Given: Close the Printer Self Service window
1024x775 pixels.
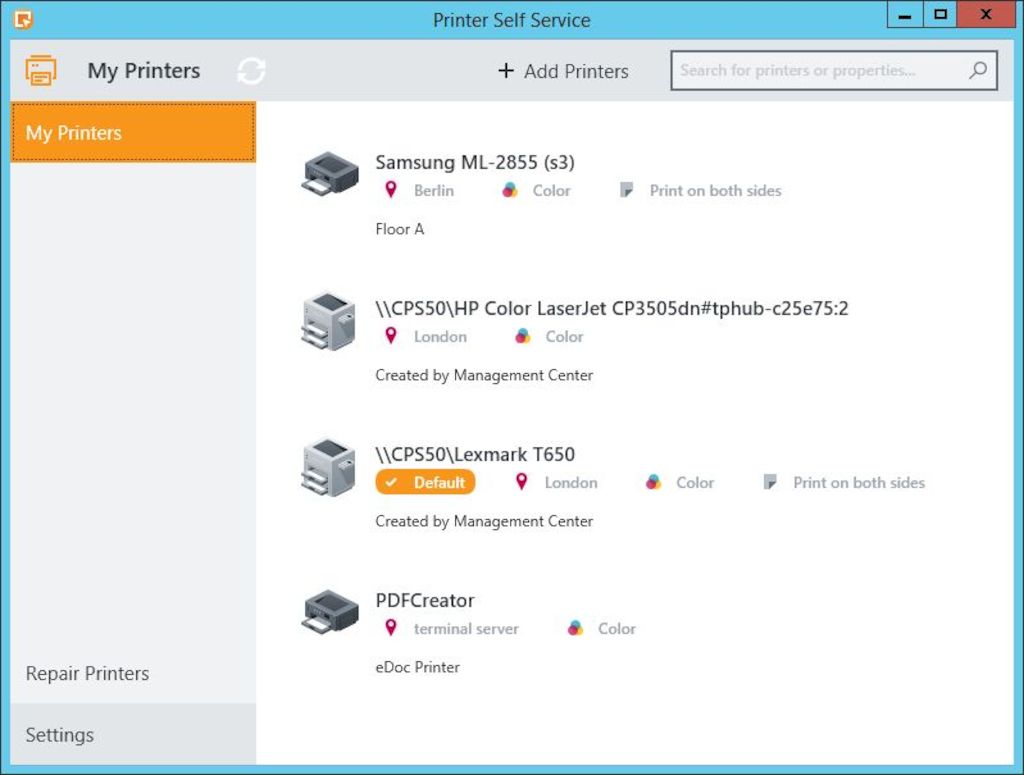Looking at the screenshot, I should (985, 14).
